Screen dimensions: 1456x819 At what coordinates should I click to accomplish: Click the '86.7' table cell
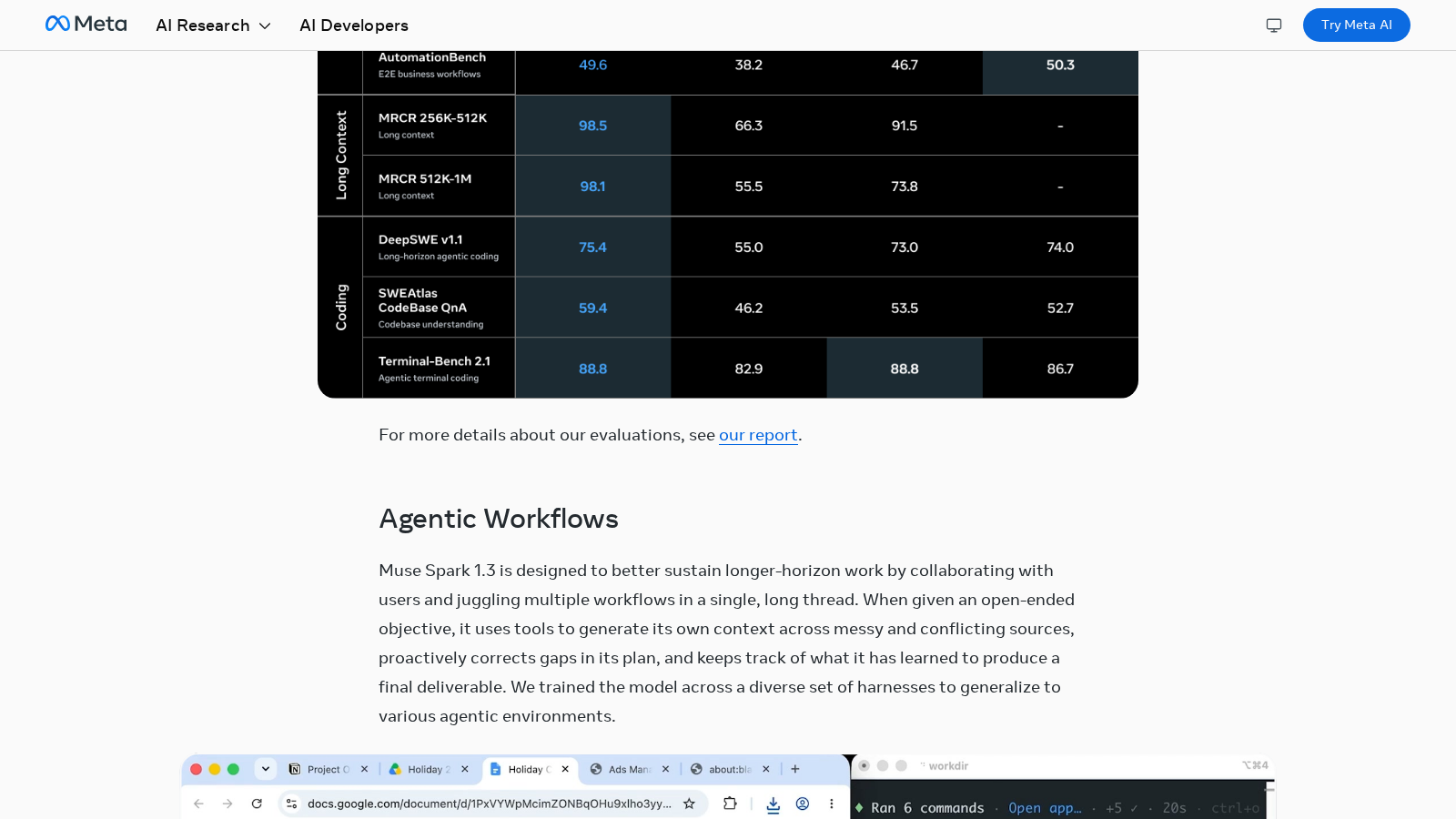[1060, 369]
